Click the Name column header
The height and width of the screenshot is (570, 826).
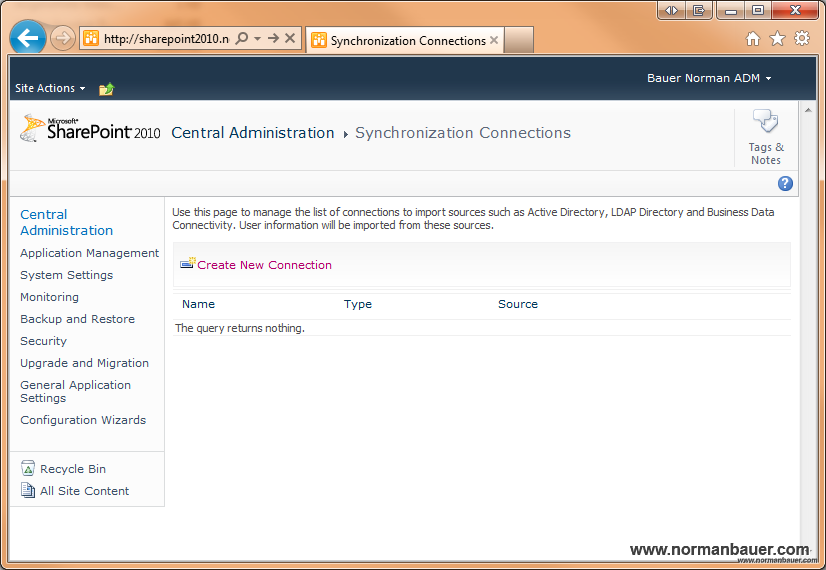pyautogui.click(x=198, y=304)
